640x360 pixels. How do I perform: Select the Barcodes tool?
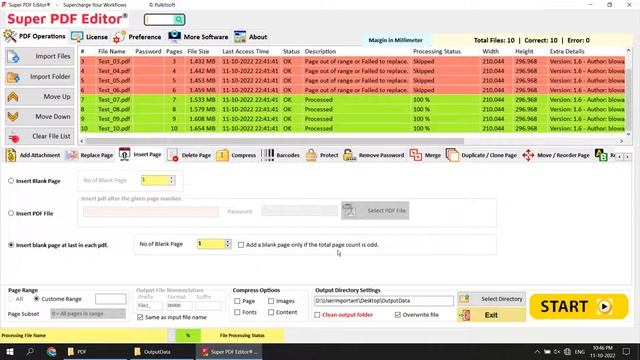point(280,155)
